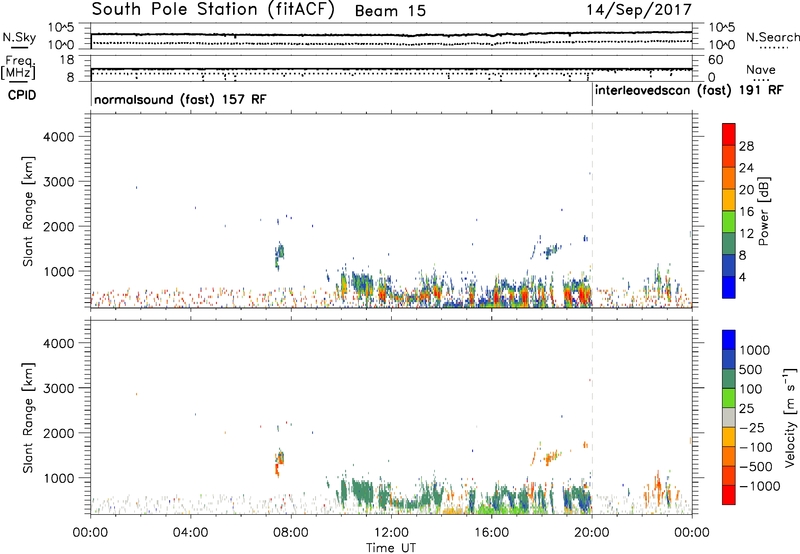Click 'Slant Range [km]' label of velocity panel

28,418
